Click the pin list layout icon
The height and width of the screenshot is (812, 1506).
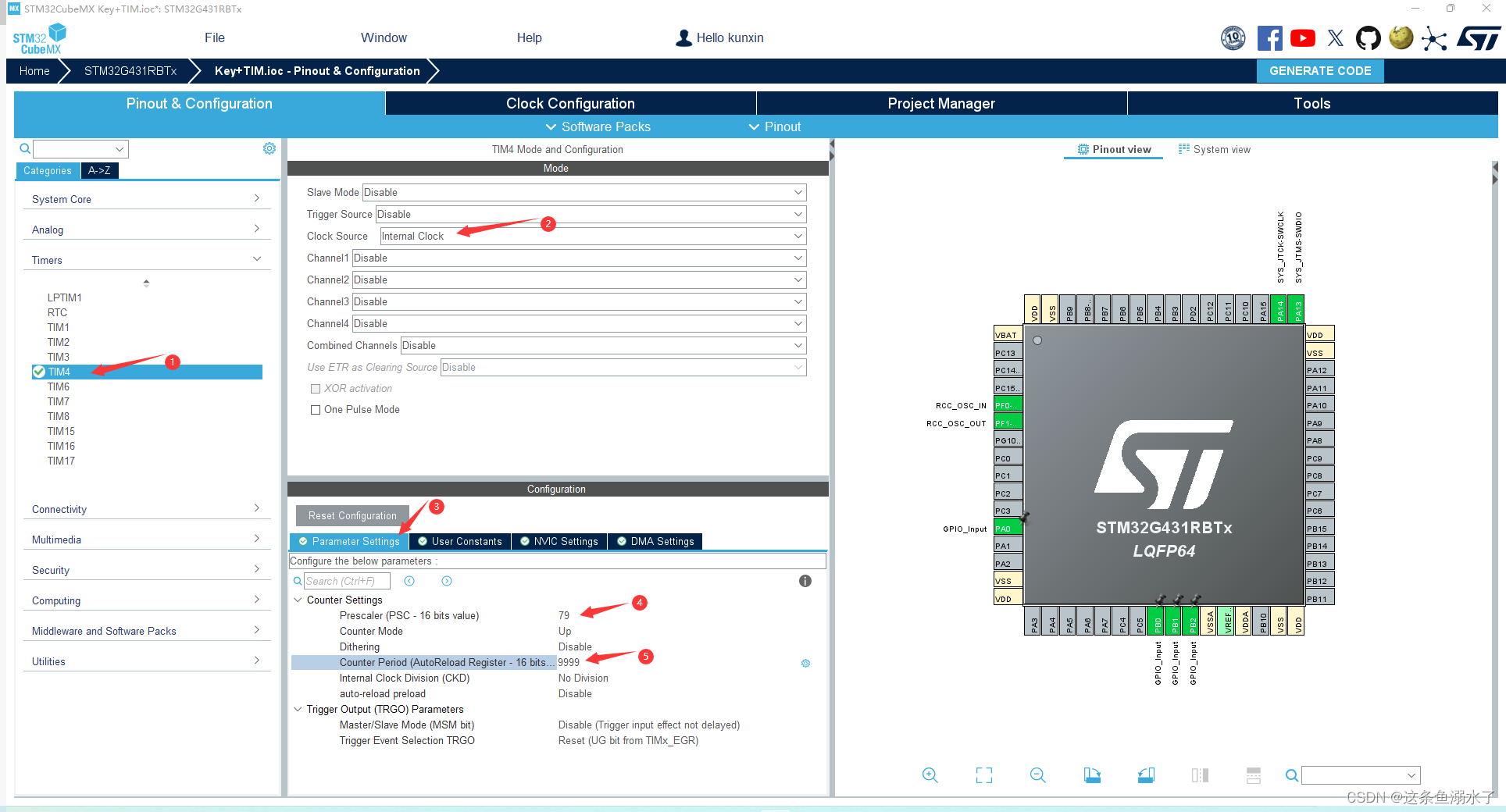1254,775
